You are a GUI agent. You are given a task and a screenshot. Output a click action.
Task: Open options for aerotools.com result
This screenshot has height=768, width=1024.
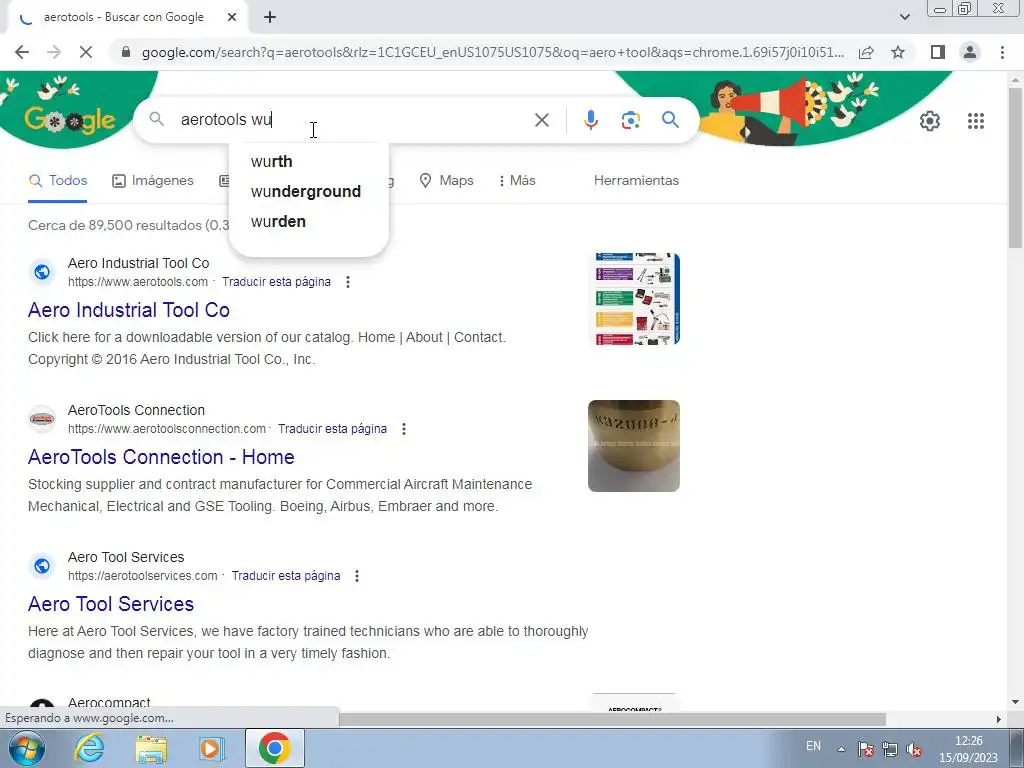coord(348,281)
